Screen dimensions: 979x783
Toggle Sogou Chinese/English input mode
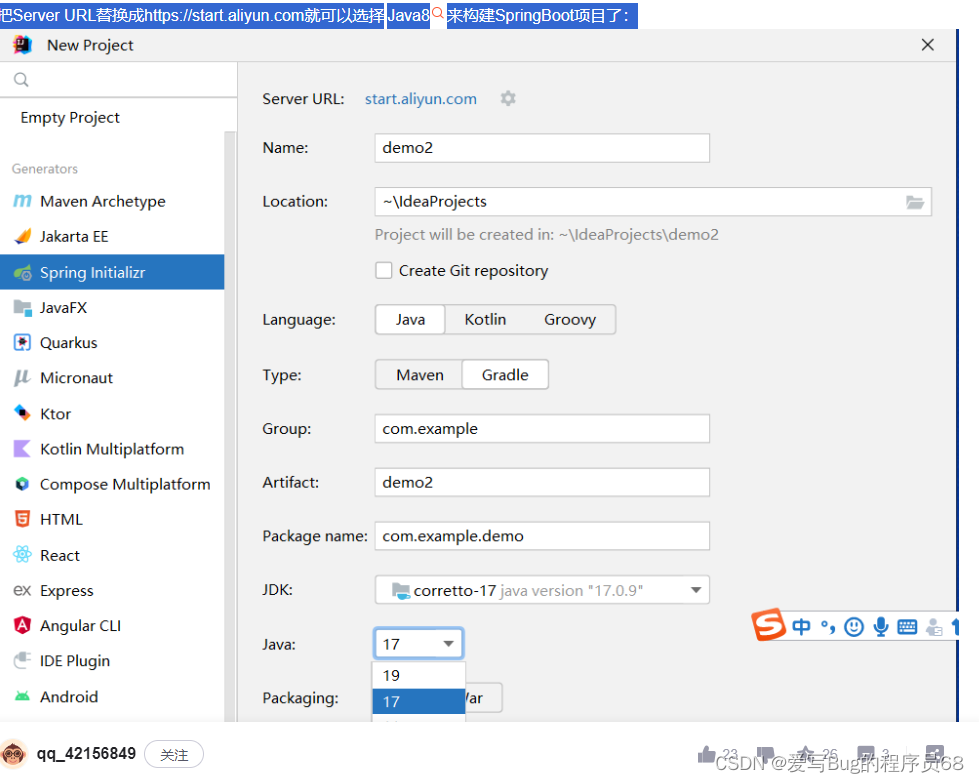801,626
